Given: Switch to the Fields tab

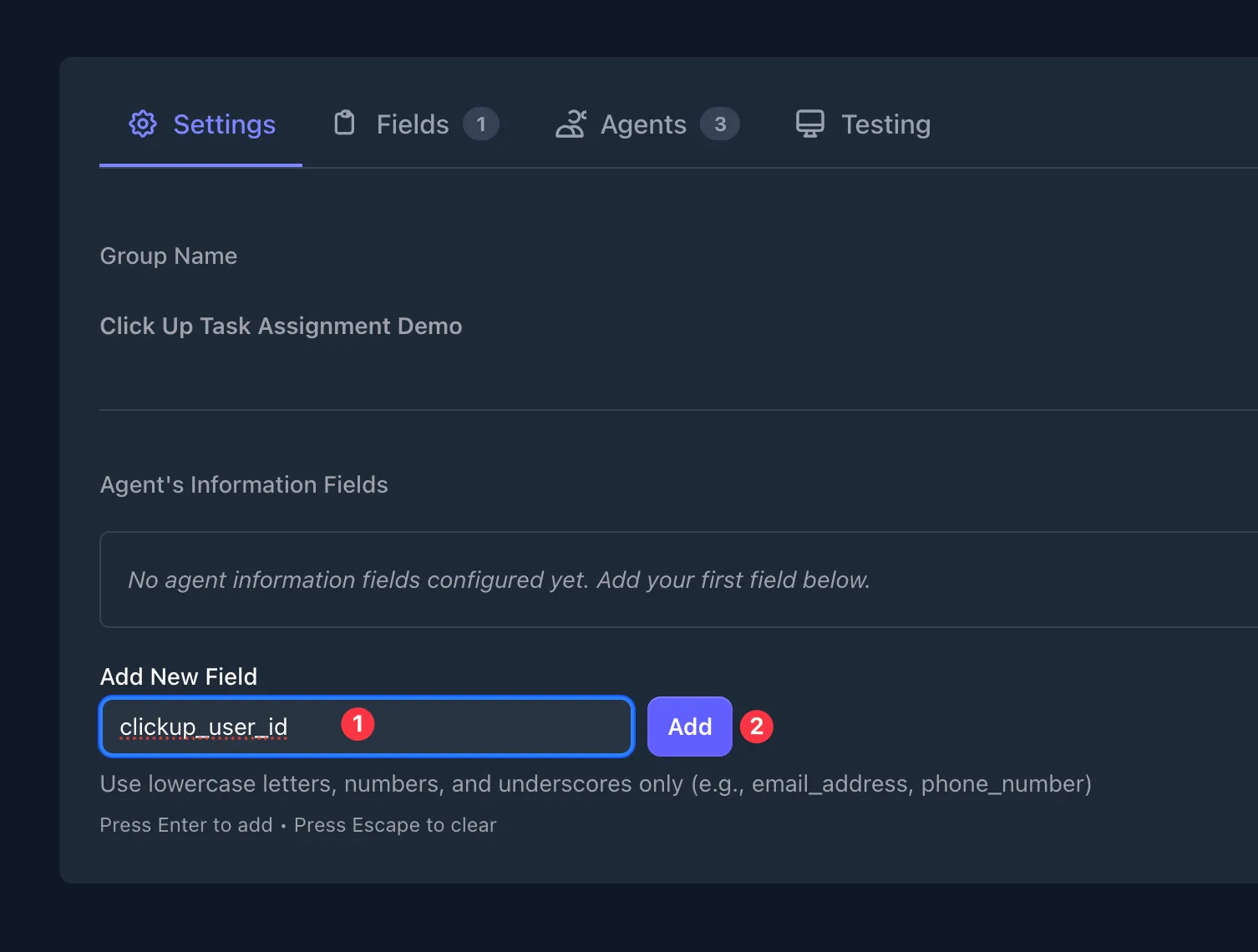Looking at the screenshot, I should click(411, 124).
